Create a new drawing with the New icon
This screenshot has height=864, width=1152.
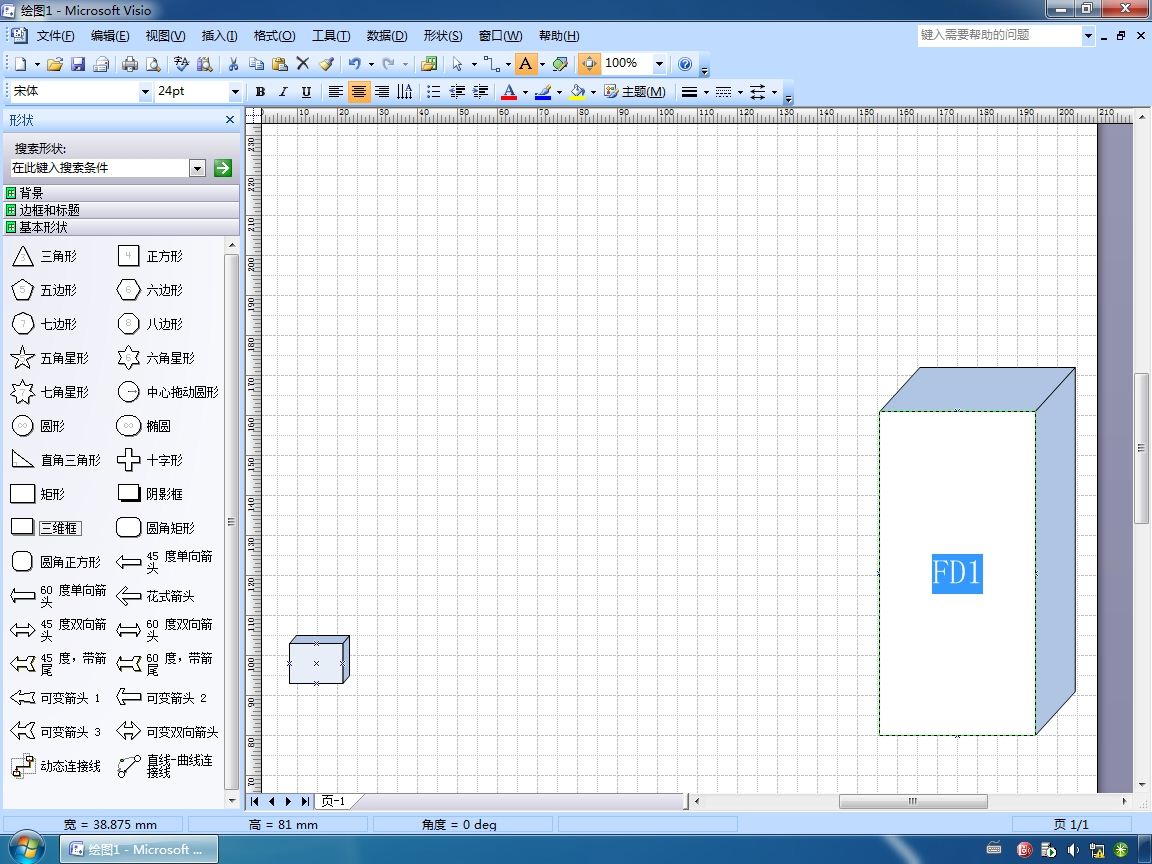click(x=21, y=64)
